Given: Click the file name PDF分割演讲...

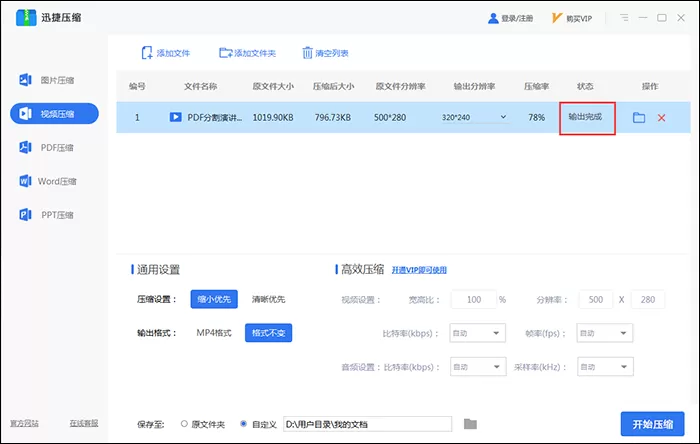Looking at the screenshot, I should click(215, 117).
